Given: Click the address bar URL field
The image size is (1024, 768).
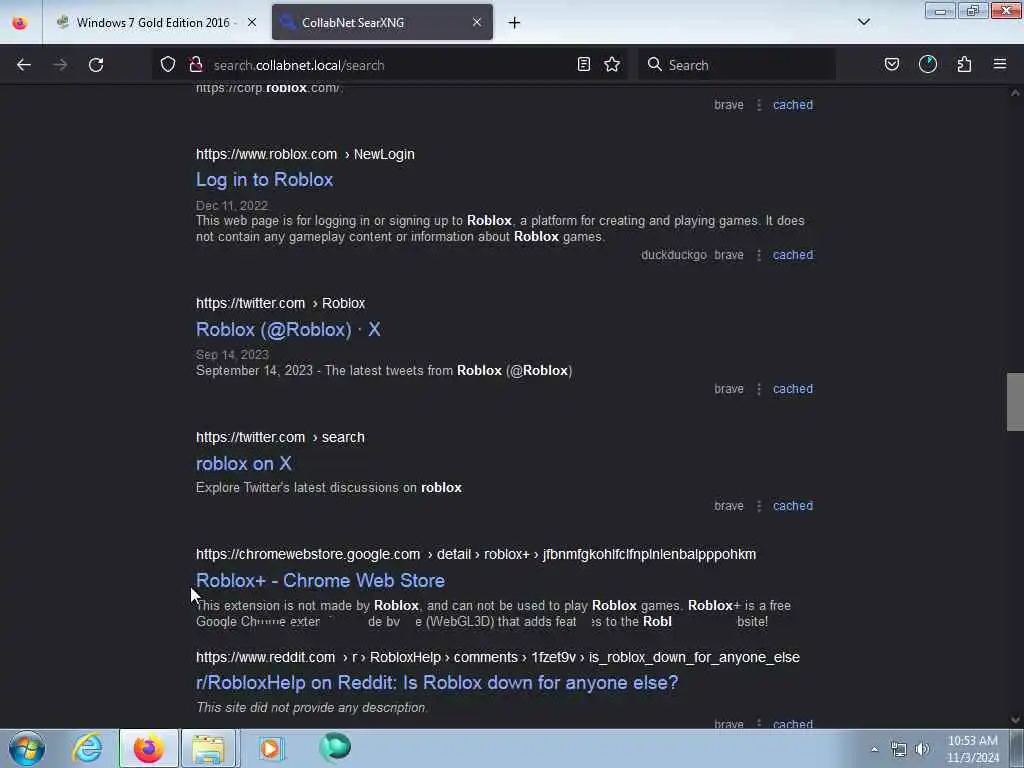Looking at the screenshot, I should (389, 65).
